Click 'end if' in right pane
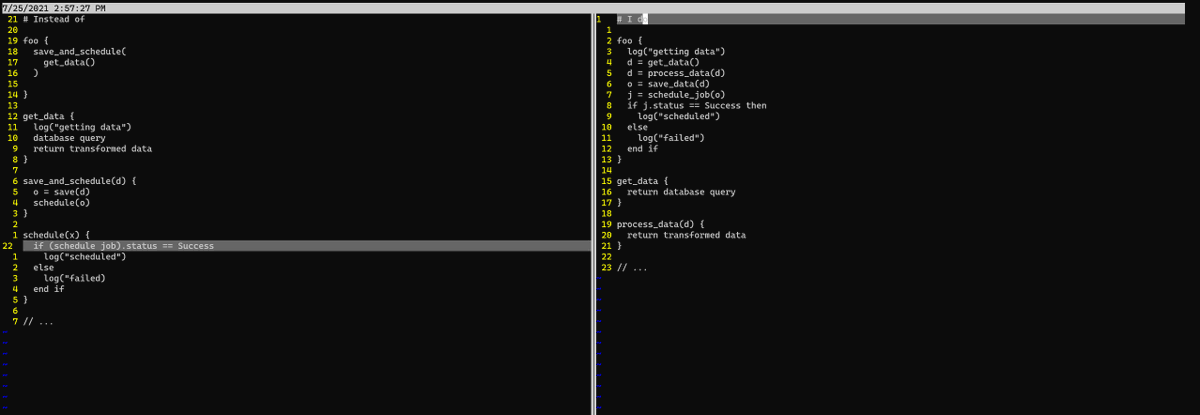Viewport: 1200px width, 415px height. tap(643, 149)
